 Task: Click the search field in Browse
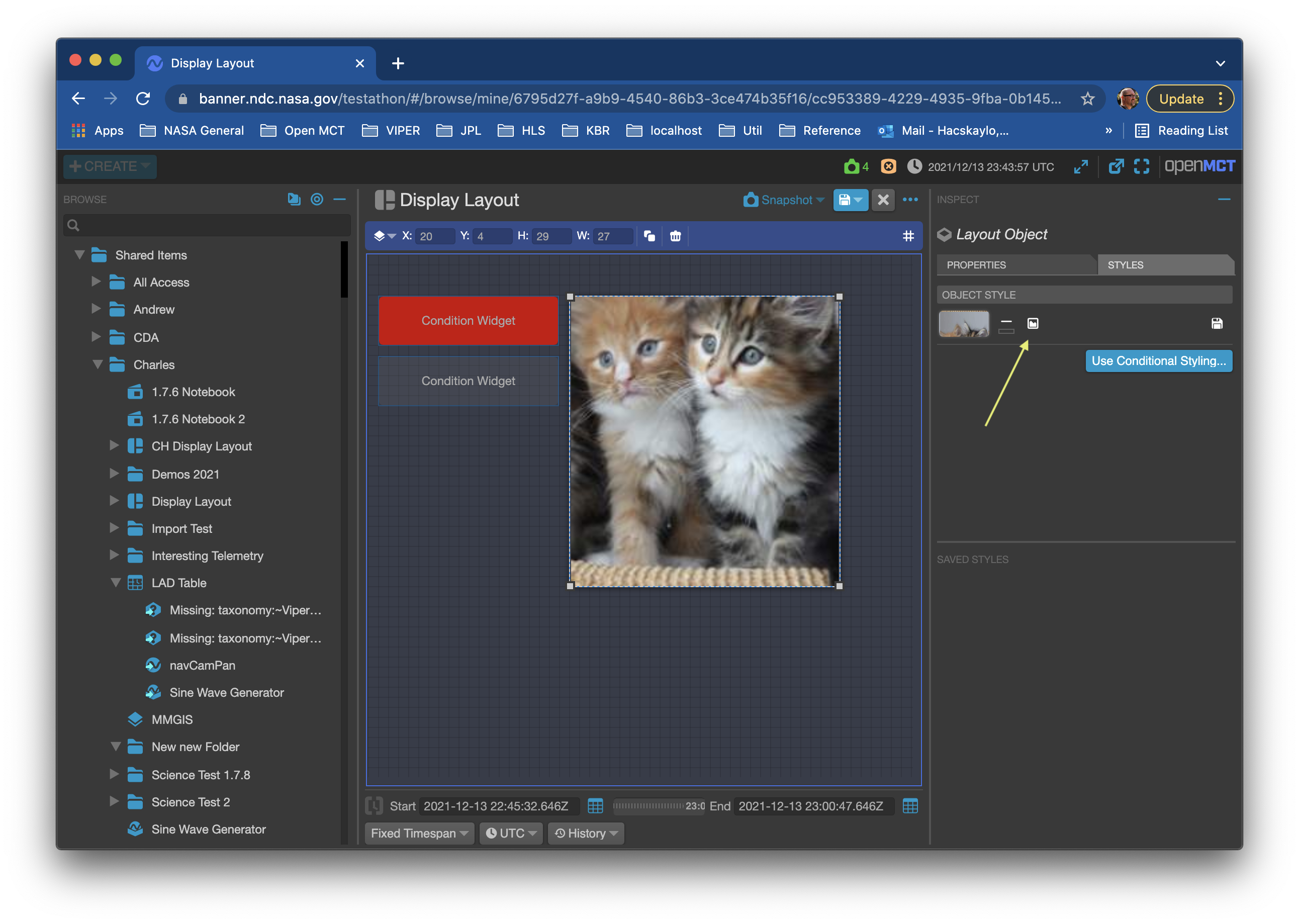pos(207,225)
